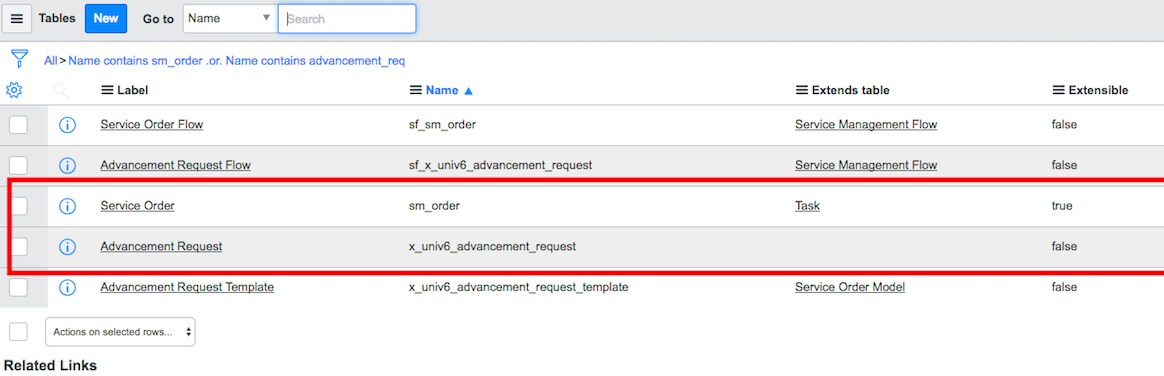Open the Go to Name field dropdown
The width and height of the screenshot is (1164, 376).
coord(229,19)
